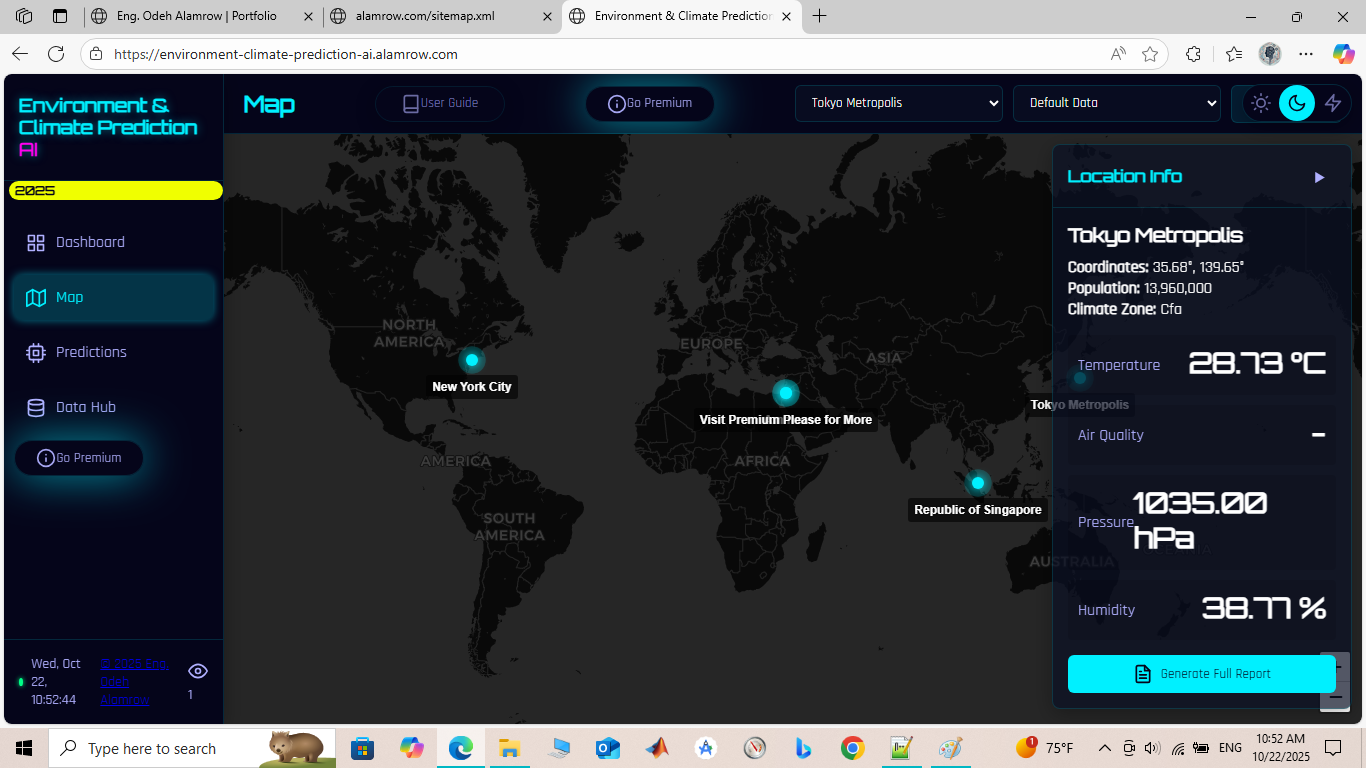Switch to light theme with sun icon
Image resolution: width=1366 pixels, height=768 pixels.
(1261, 103)
